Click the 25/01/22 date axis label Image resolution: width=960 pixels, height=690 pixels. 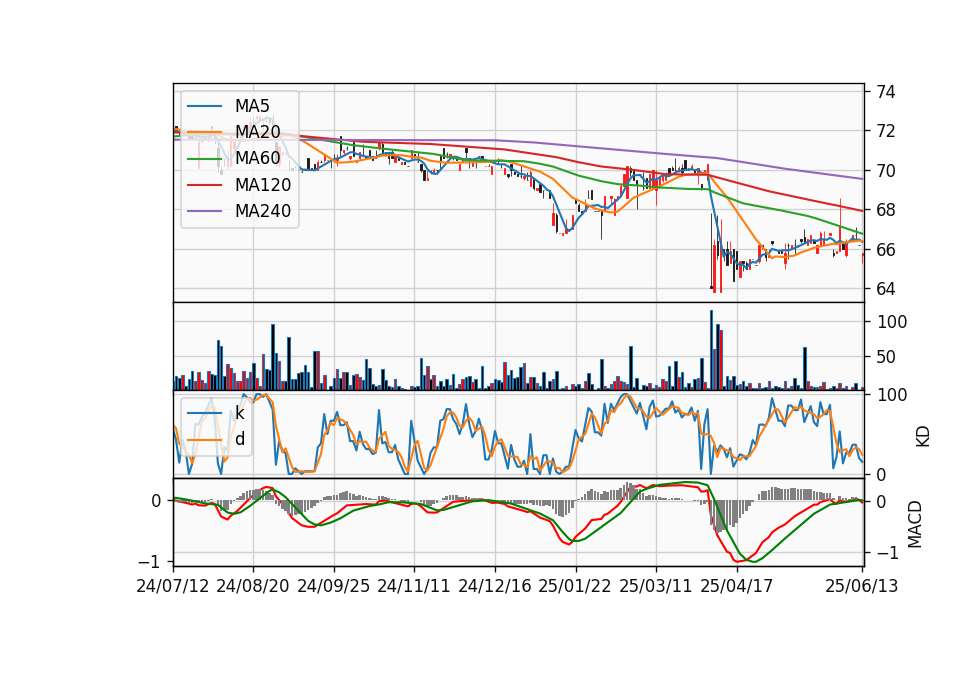575,586
